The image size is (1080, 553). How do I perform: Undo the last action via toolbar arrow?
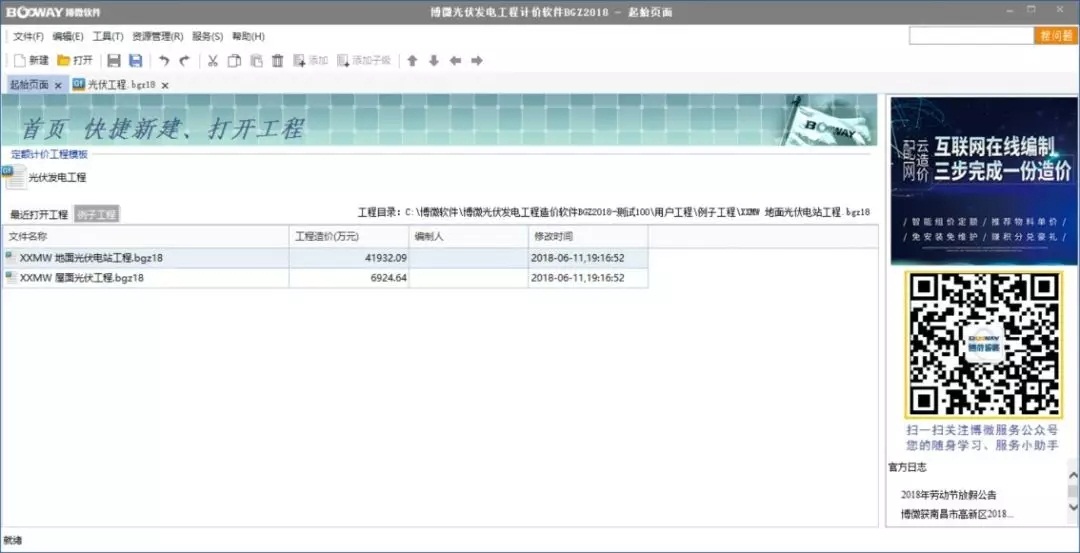(164, 61)
